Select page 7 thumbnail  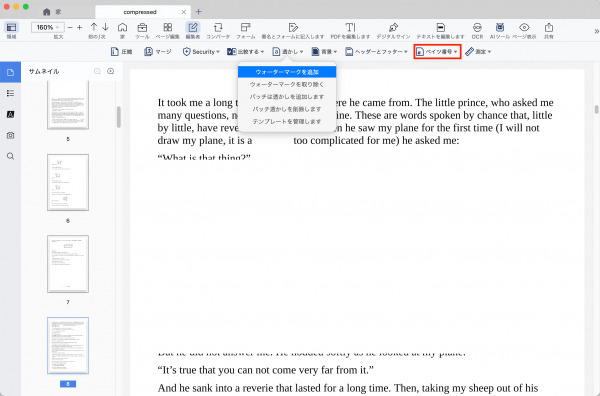pos(68,264)
